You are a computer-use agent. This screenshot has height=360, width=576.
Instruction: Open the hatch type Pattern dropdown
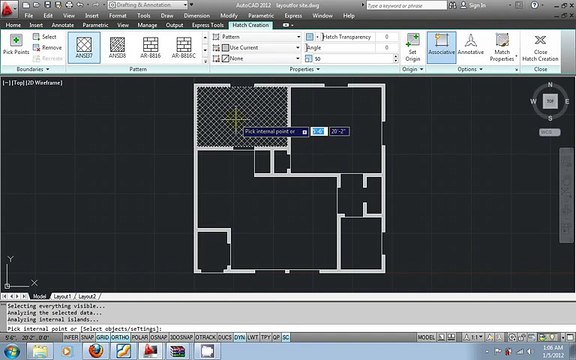(260, 37)
